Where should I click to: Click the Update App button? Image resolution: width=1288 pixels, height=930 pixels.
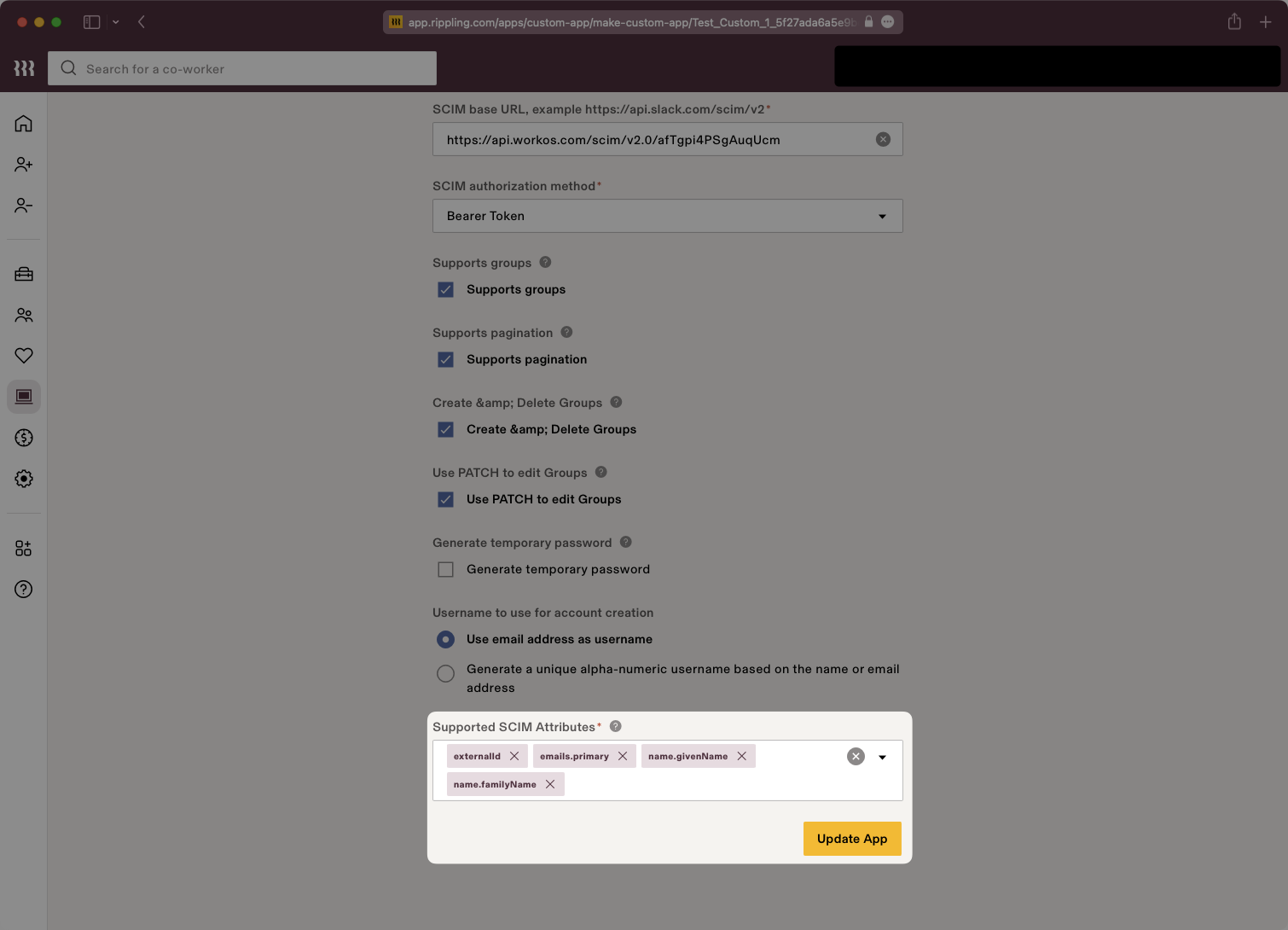[851, 839]
